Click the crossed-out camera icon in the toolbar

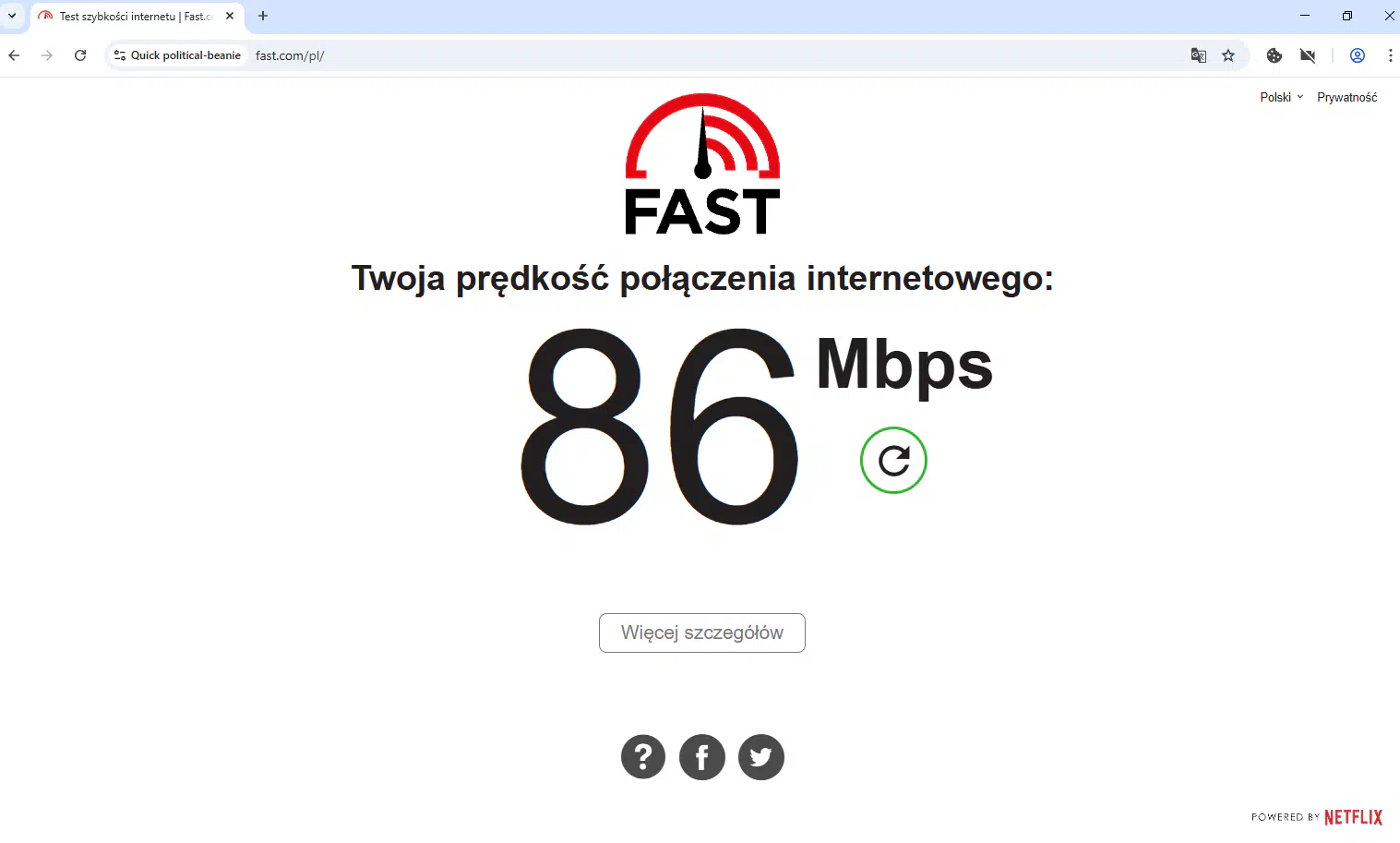(1308, 55)
